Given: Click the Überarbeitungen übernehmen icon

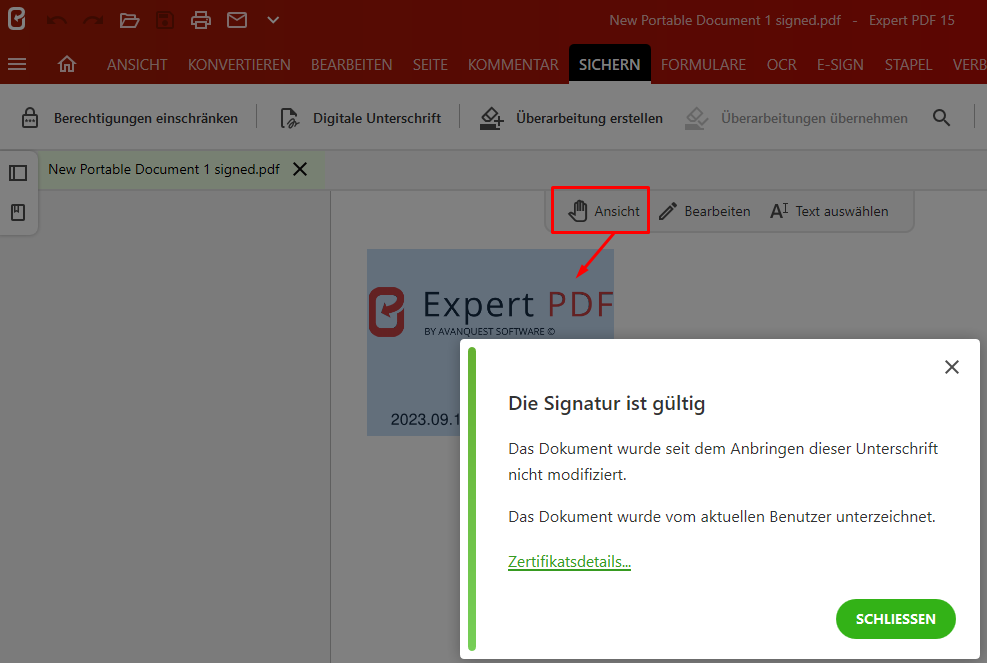Looking at the screenshot, I should click(x=696, y=118).
